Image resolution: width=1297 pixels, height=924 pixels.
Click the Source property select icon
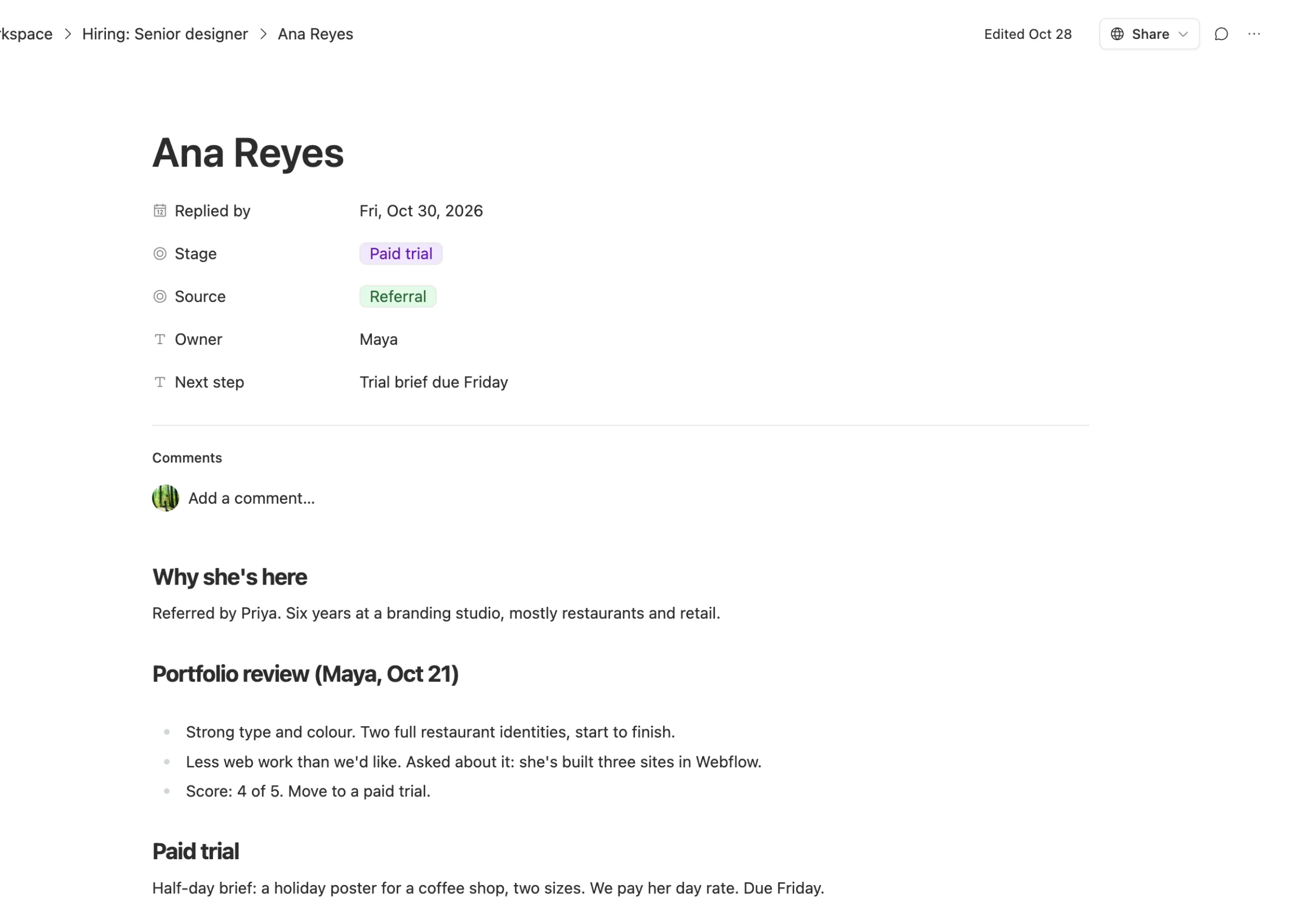[x=160, y=297]
